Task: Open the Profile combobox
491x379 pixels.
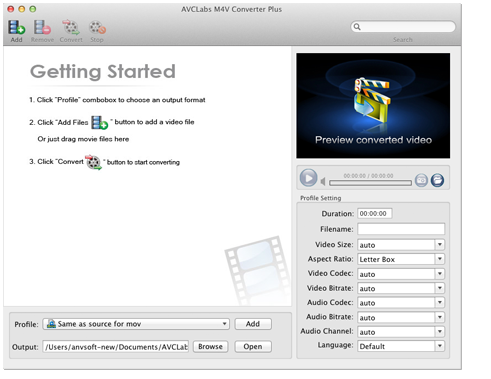Action: tap(136, 324)
